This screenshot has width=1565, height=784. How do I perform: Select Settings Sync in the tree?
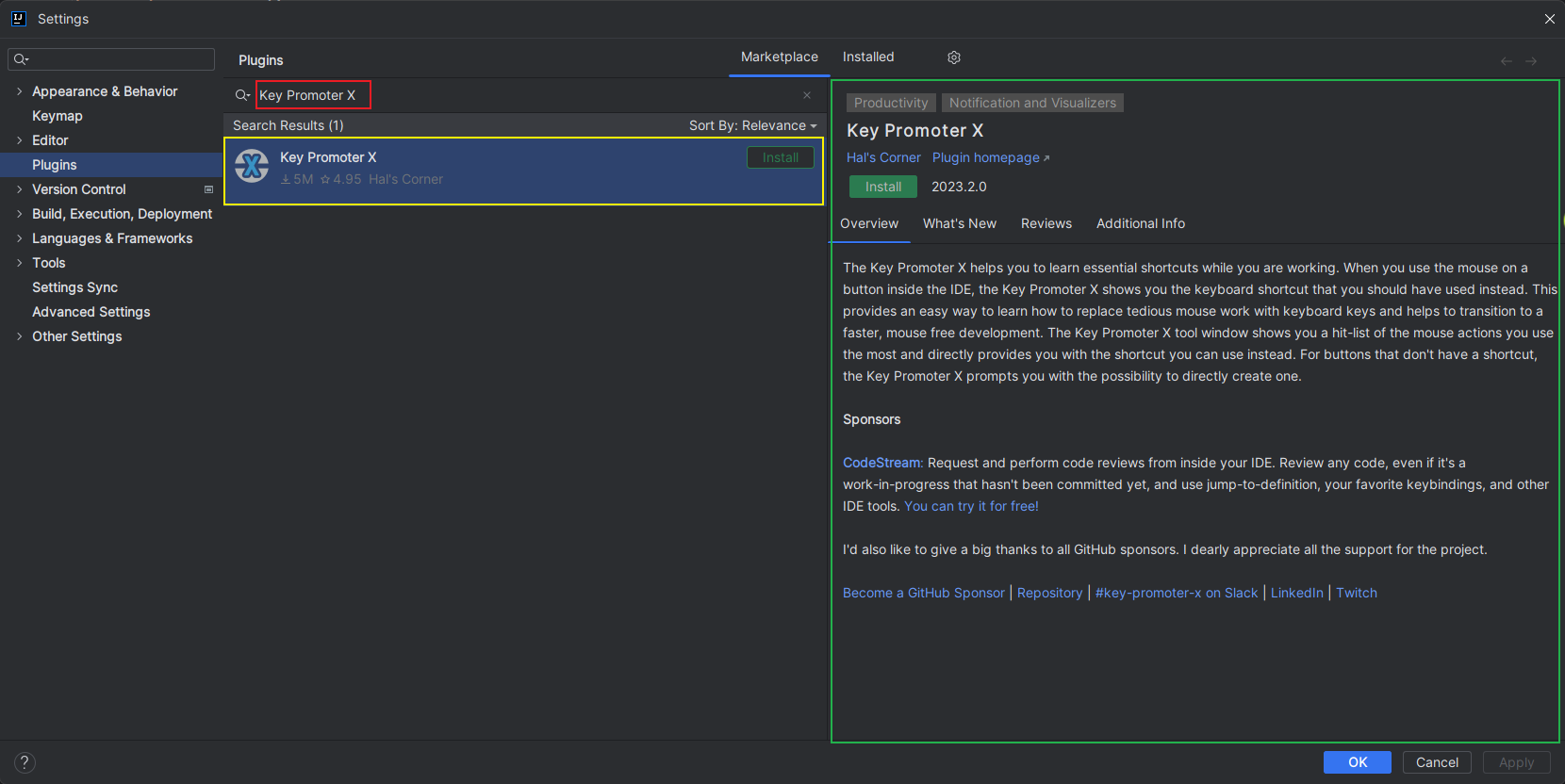click(x=74, y=287)
